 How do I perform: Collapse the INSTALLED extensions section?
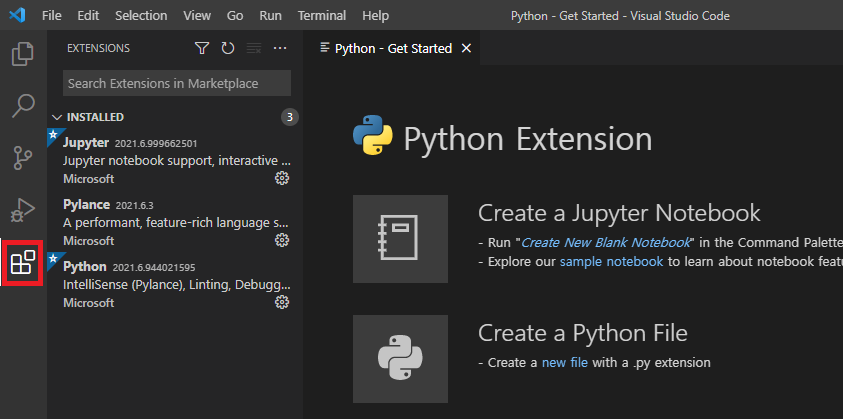(56, 117)
